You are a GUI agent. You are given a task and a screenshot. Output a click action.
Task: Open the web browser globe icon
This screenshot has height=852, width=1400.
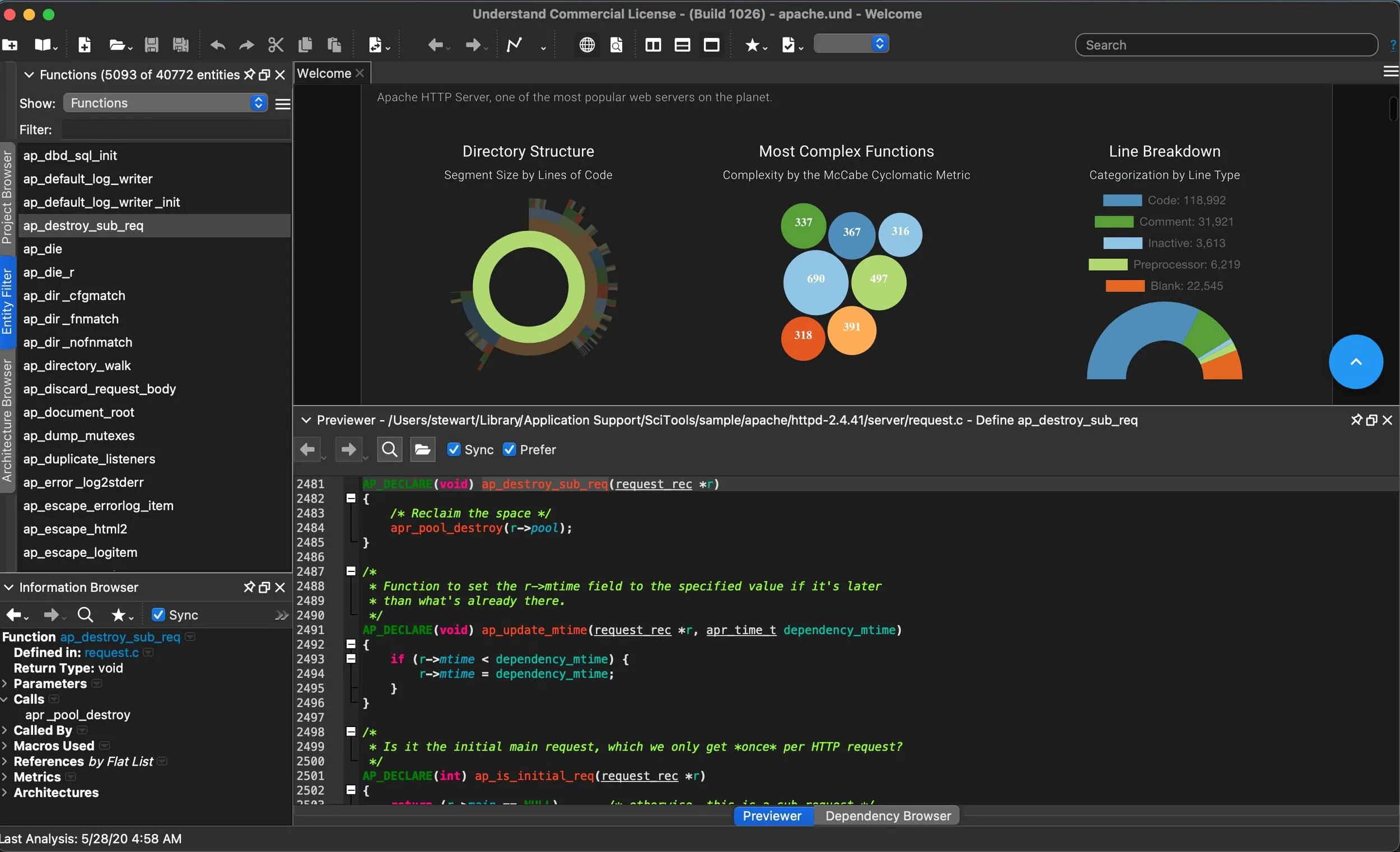click(x=586, y=44)
